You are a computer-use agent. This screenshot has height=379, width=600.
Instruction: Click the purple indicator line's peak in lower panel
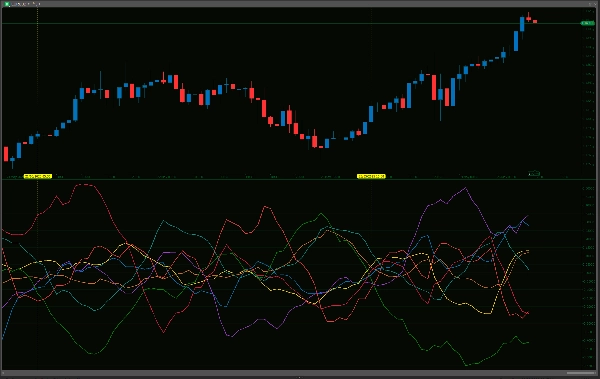465,188
